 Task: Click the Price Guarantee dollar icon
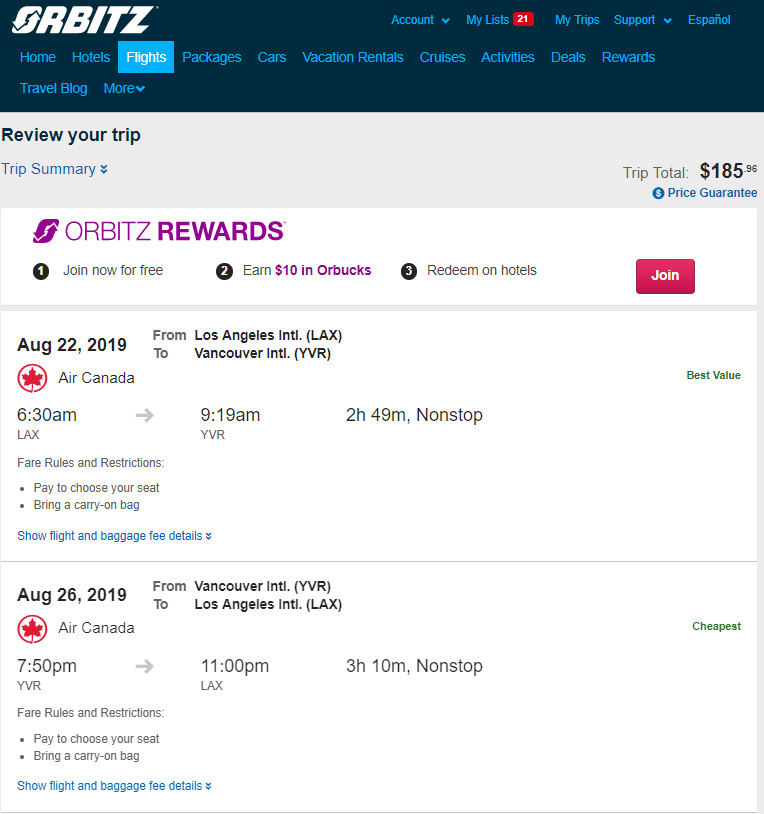click(x=658, y=193)
